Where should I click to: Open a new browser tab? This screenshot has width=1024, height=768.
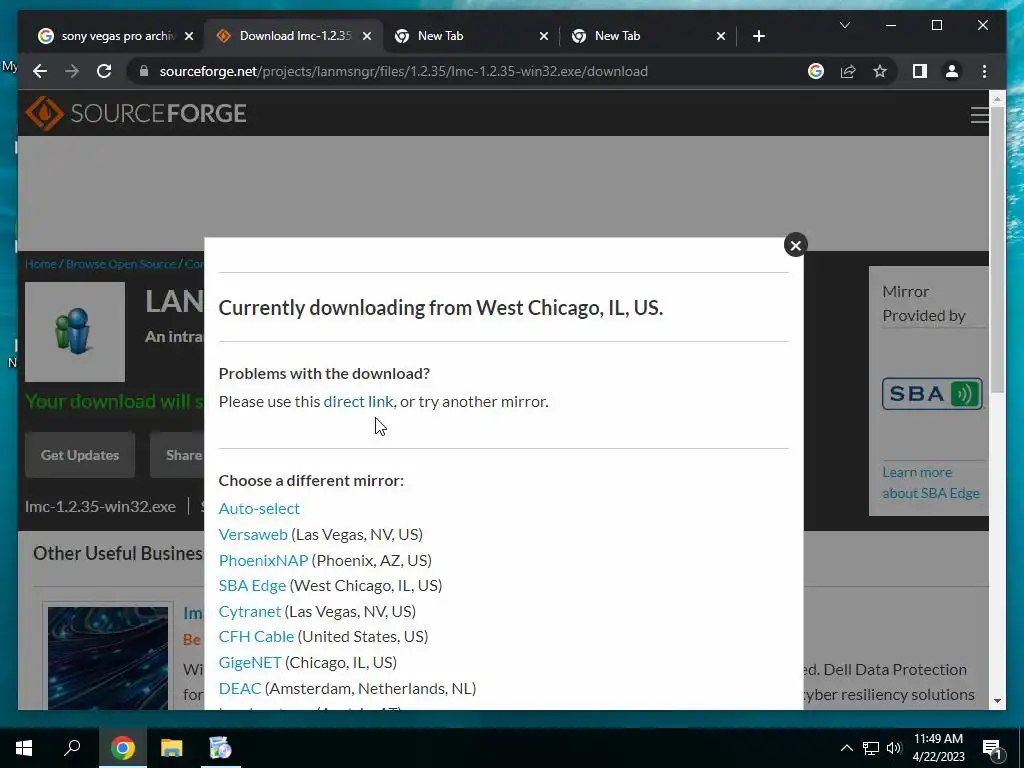758,36
